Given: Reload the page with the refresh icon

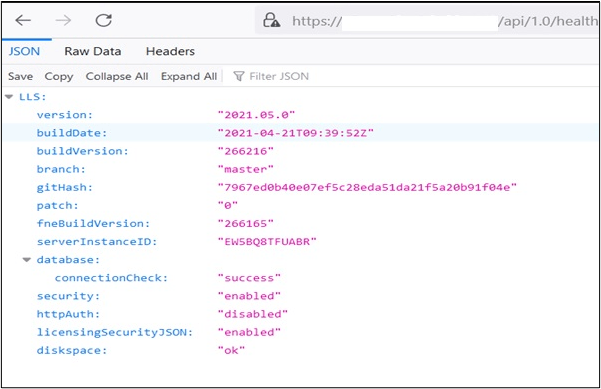Looking at the screenshot, I should [103, 20].
